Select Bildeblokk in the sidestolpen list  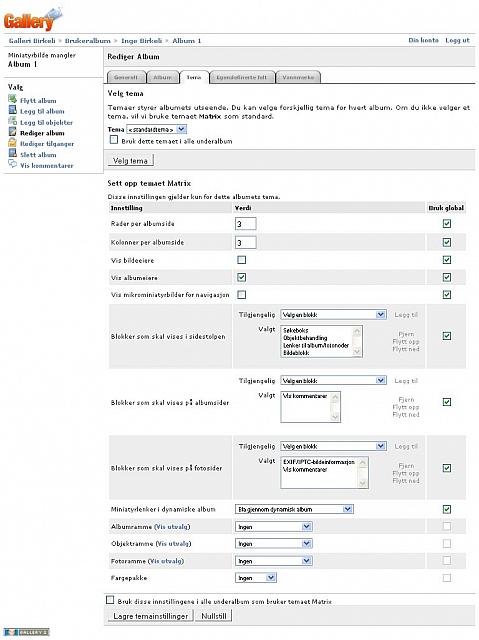(296, 353)
